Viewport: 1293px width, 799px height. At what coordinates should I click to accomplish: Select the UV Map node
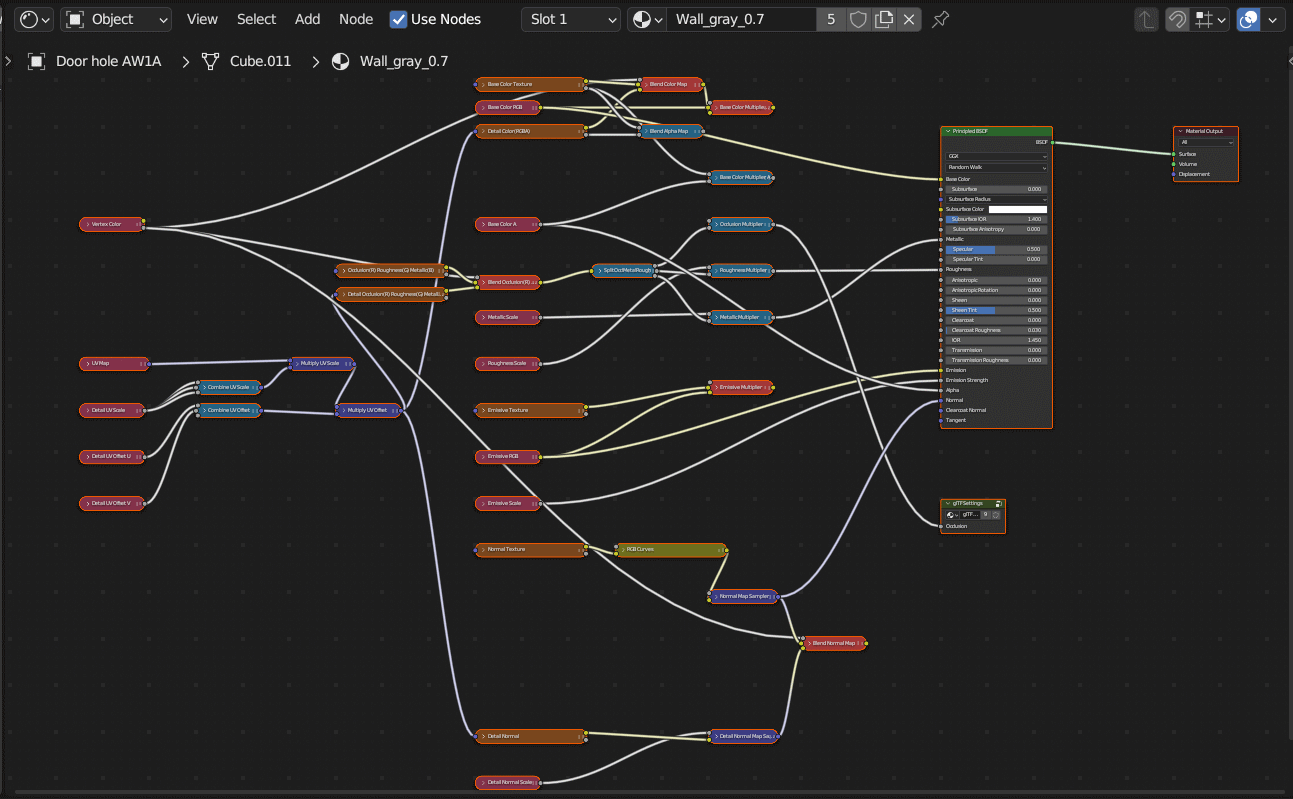coord(114,363)
